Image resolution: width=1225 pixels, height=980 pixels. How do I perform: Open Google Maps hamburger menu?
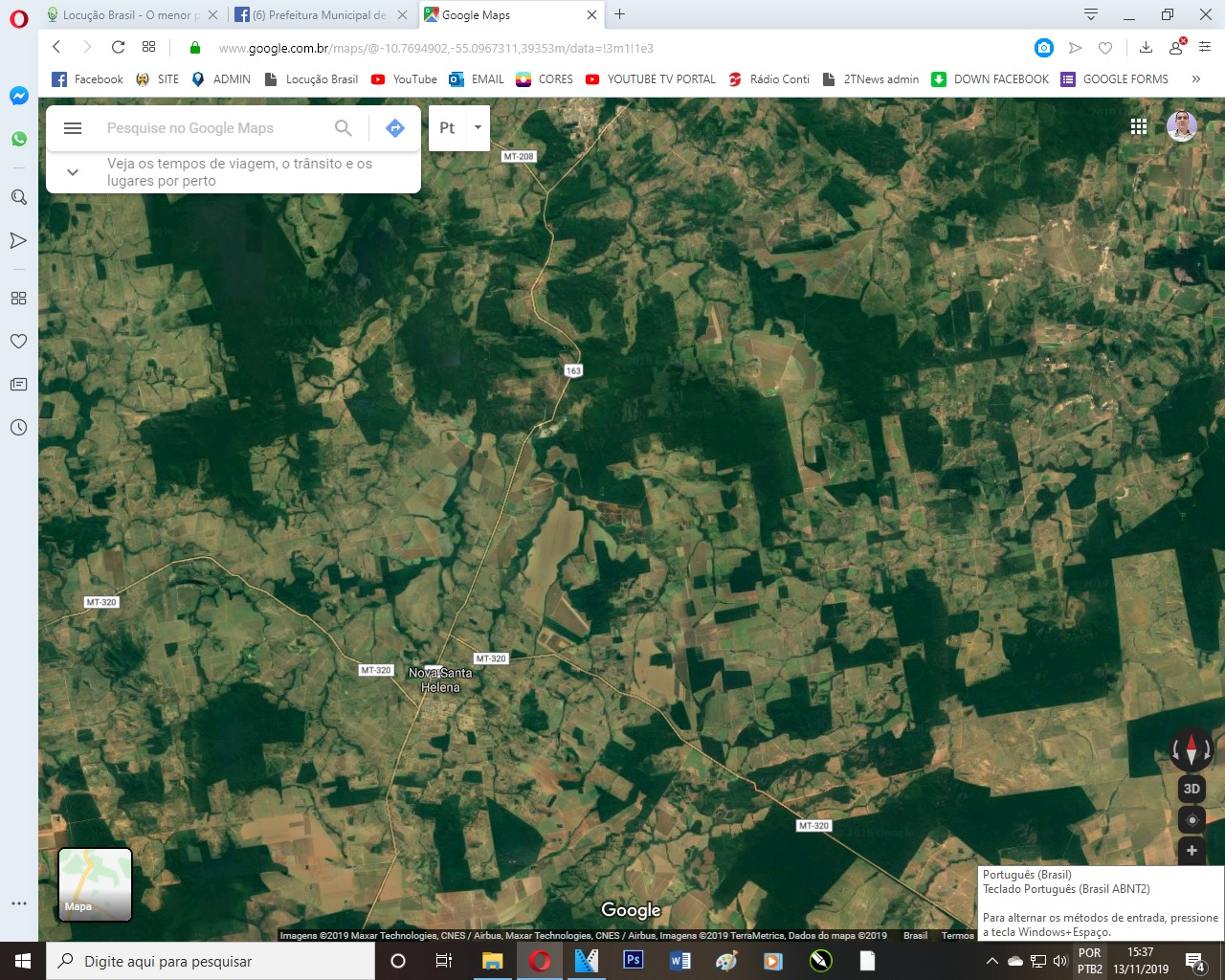73,127
